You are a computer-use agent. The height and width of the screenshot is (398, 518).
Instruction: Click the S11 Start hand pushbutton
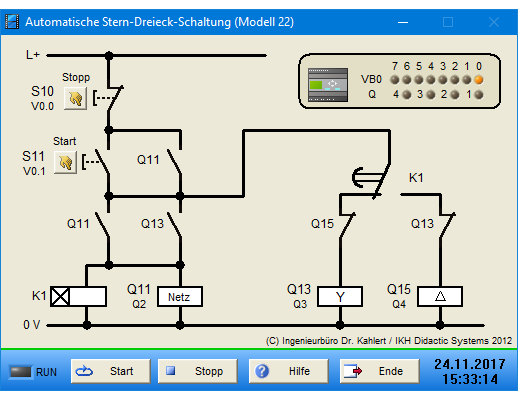[66, 163]
